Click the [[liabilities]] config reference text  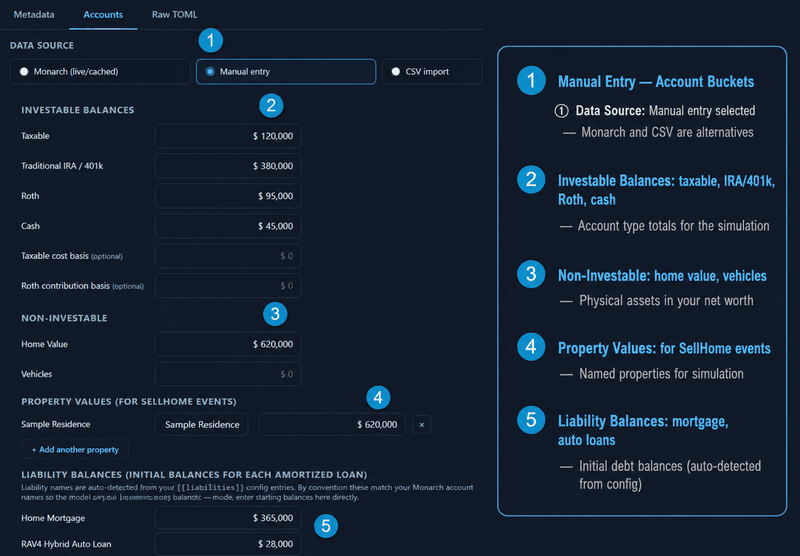[211, 488]
